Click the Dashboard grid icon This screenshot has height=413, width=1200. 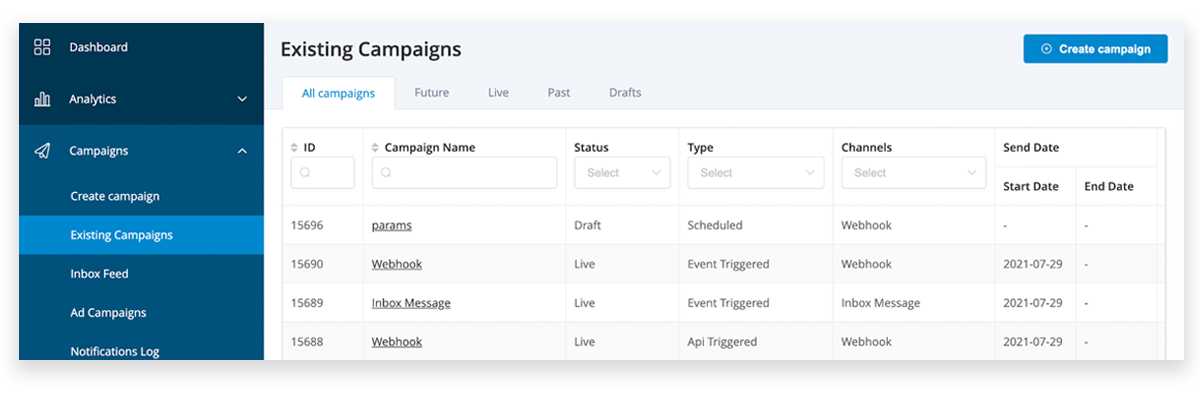42,47
